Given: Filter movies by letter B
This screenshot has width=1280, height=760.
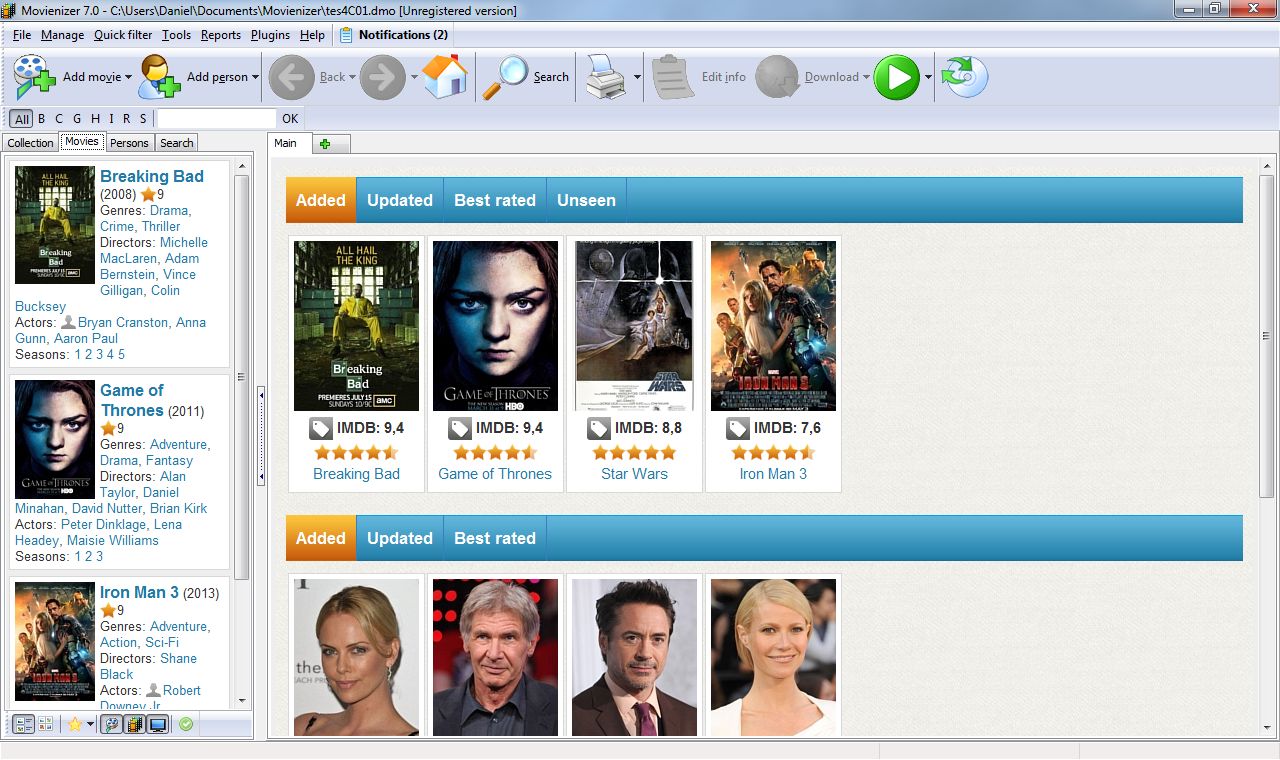Looking at the screenshot, I should pyautogui.click(x=41, y=119).
